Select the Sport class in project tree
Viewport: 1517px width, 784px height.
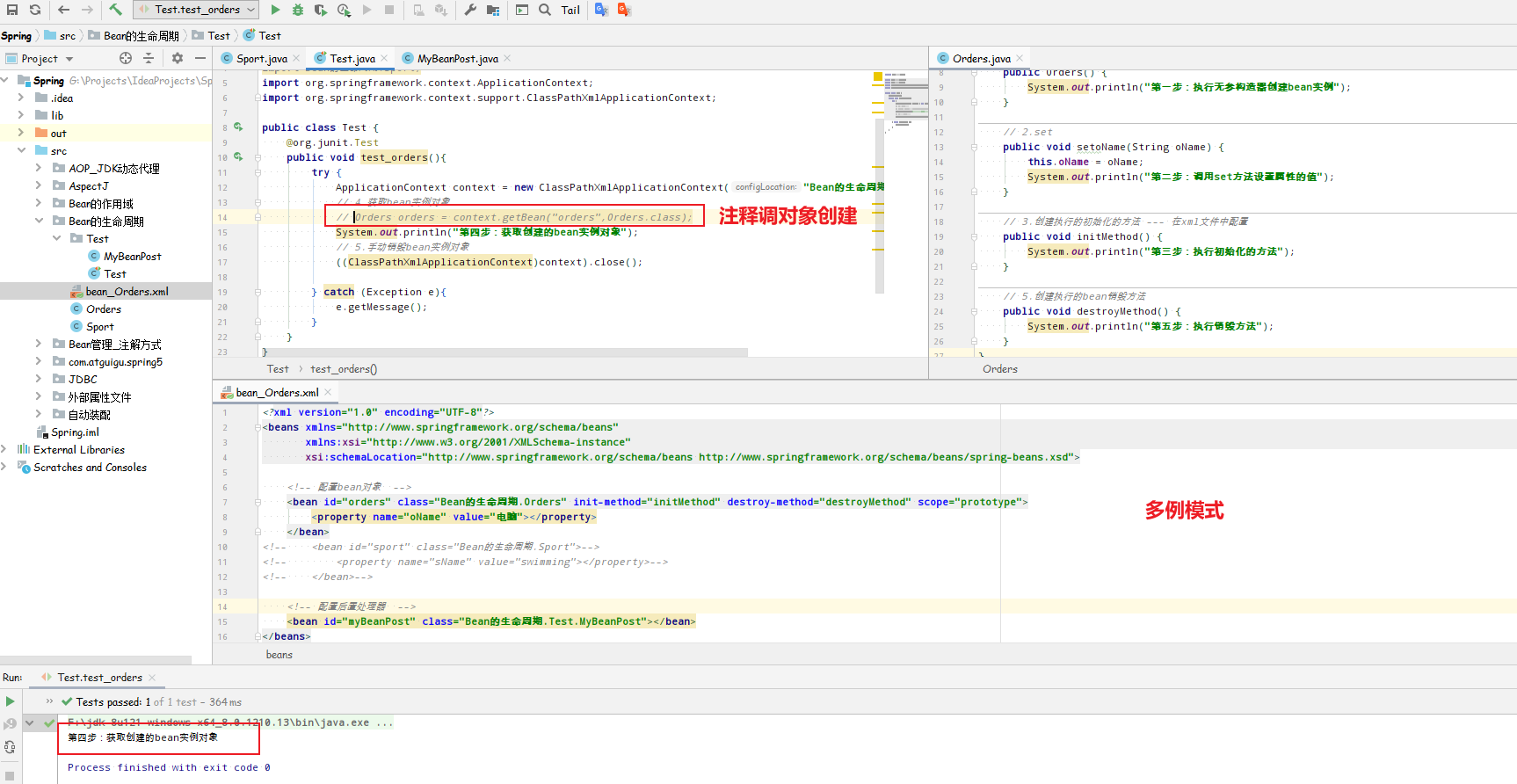click(92, 327)
